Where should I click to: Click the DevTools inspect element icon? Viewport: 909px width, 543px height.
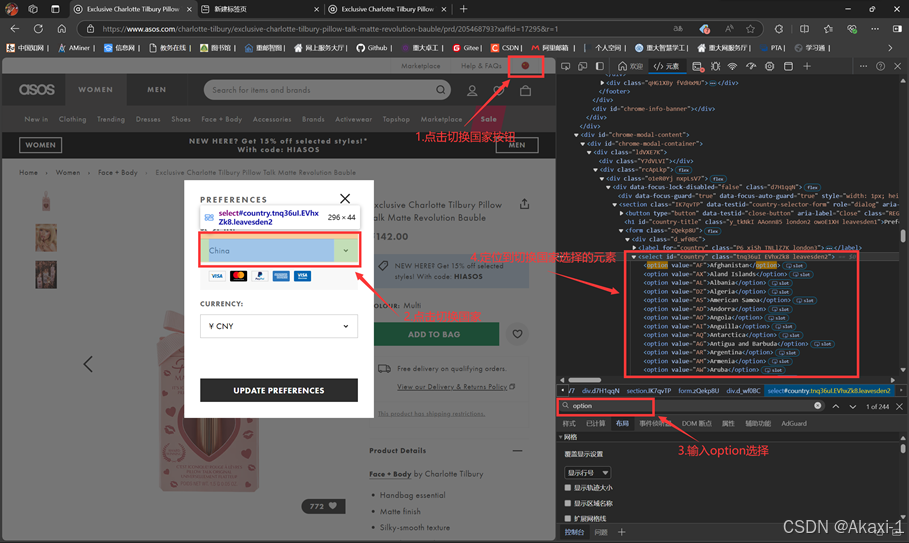(566, 66)
